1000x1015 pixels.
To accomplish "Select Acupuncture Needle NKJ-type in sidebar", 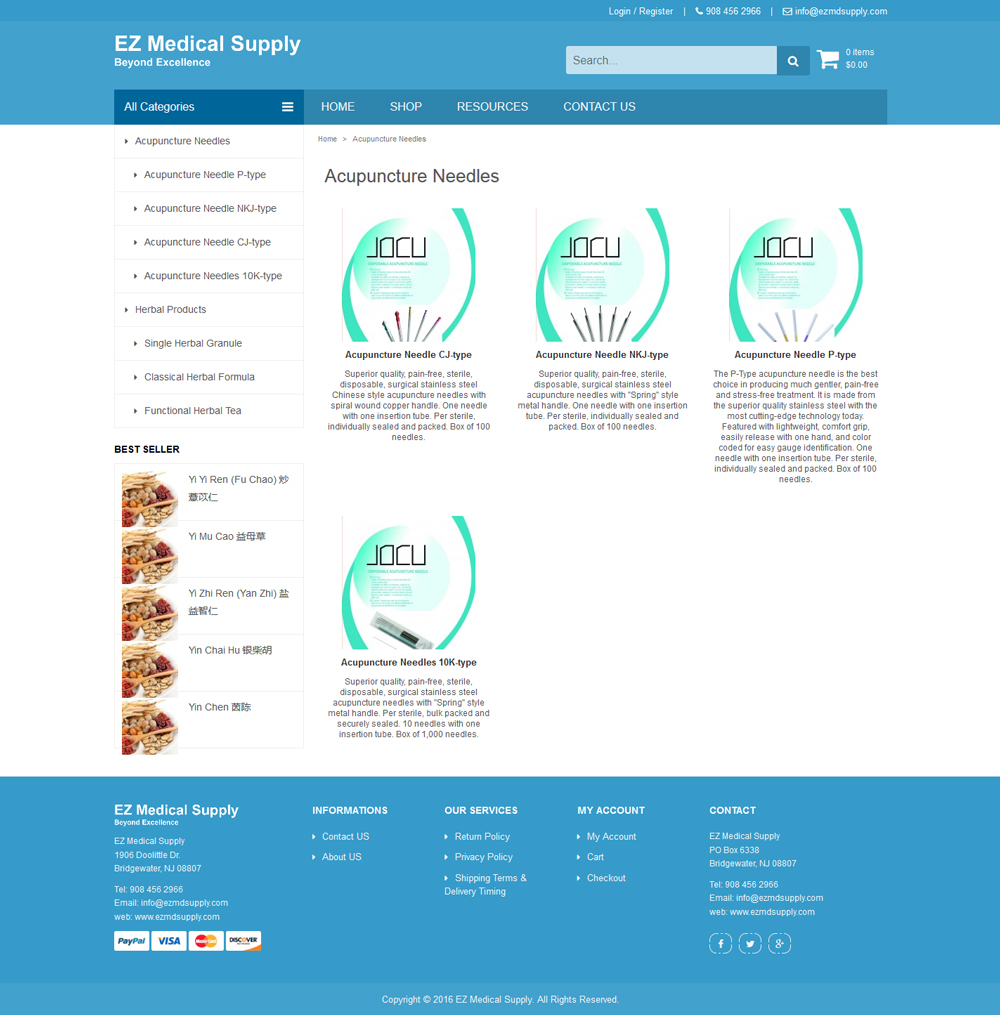I will tap(209, 208).
